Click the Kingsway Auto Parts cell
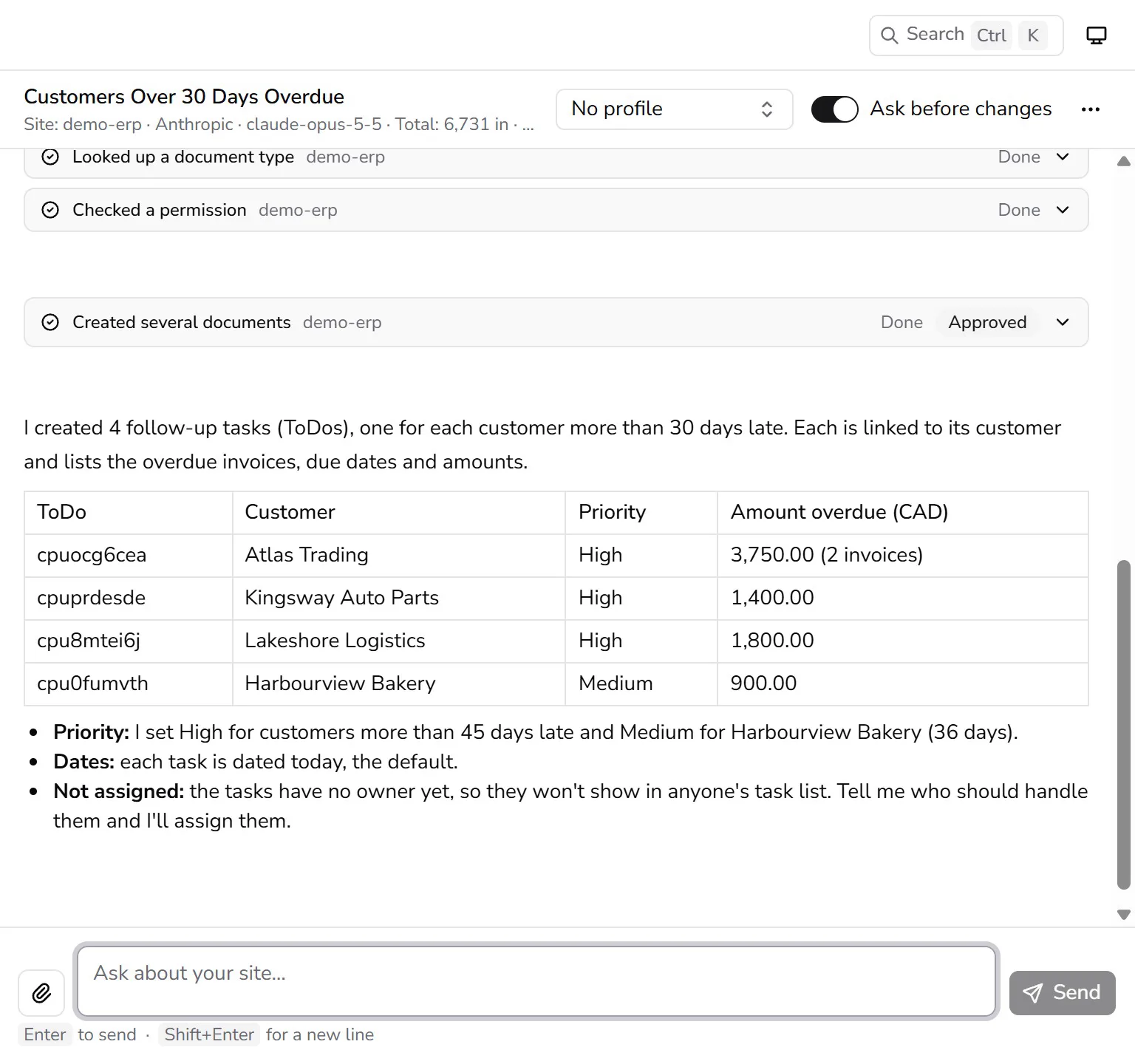Viewport: 1135px width, 1064px height. pyautogui.click(x=399, y=598)
